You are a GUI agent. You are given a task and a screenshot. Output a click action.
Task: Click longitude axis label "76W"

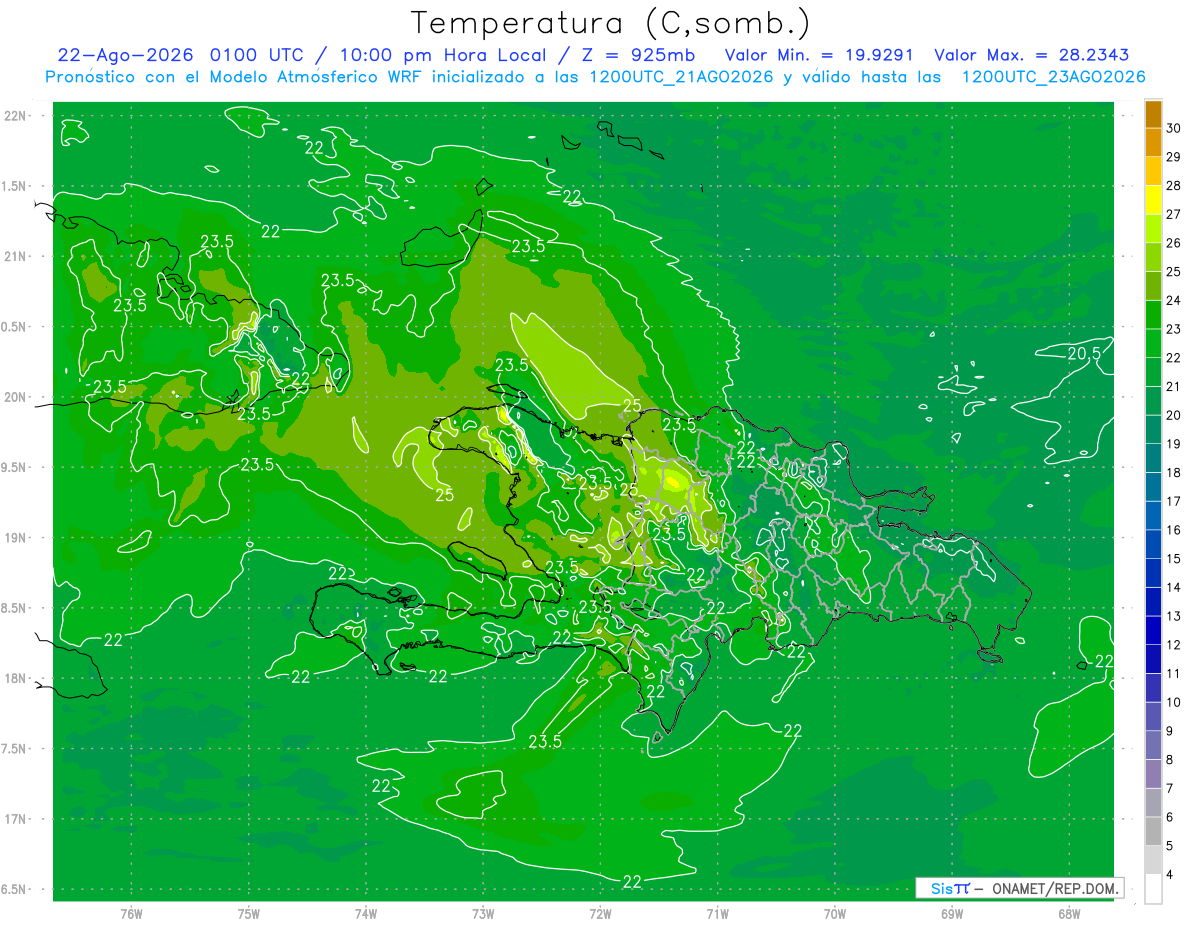pyautogui.click(x=131, y=914)
